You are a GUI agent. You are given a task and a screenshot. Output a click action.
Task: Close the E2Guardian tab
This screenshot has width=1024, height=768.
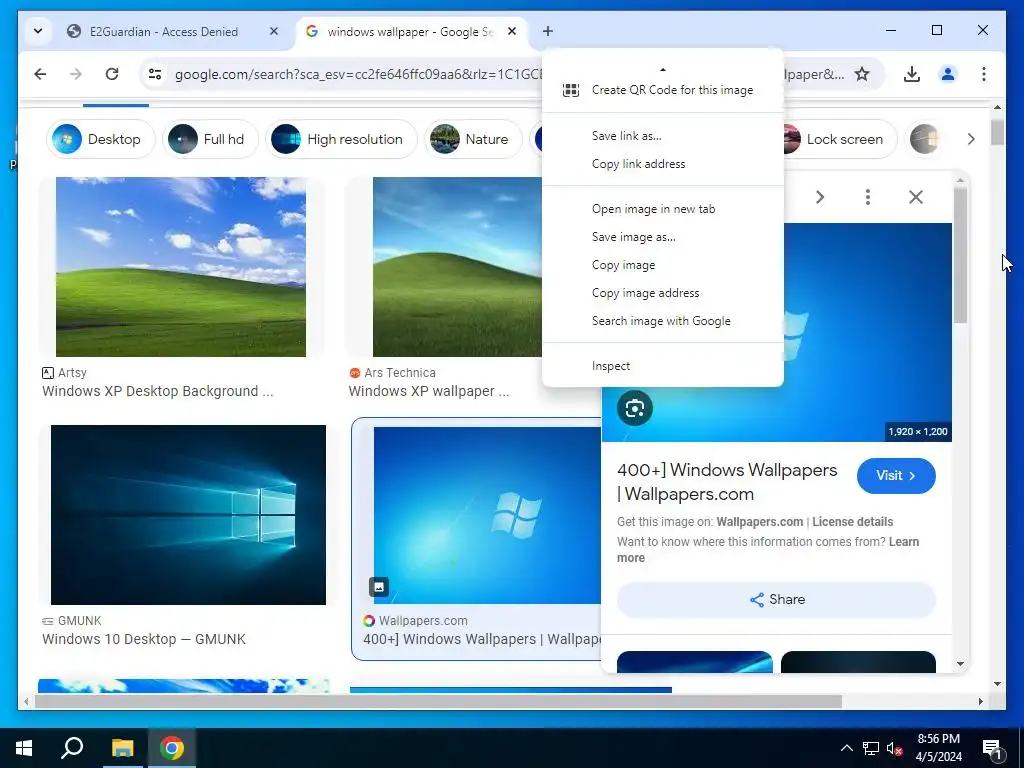pyautogui.click(x=274, y=31)
